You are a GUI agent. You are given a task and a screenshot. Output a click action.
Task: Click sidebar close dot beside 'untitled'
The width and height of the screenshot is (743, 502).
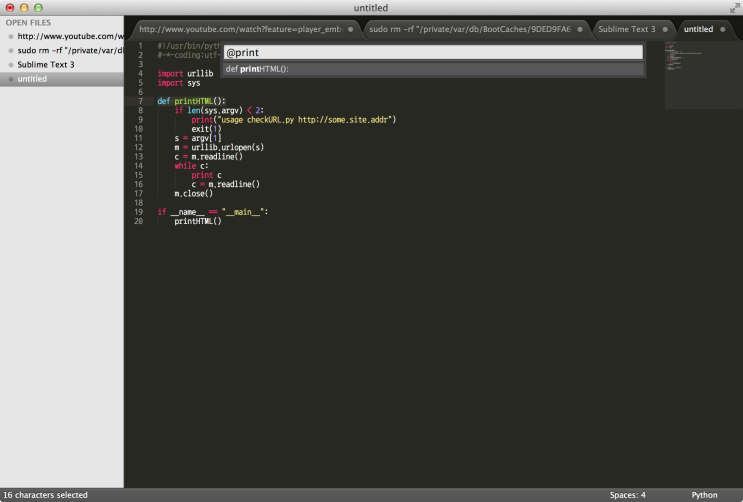tap(11, 79)
